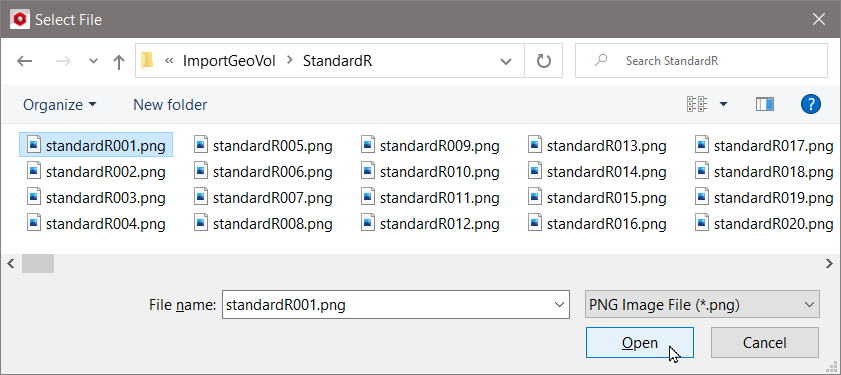Expand the hidden path chevron in breadcrumb
841x375 pixels.
[169, 61]
